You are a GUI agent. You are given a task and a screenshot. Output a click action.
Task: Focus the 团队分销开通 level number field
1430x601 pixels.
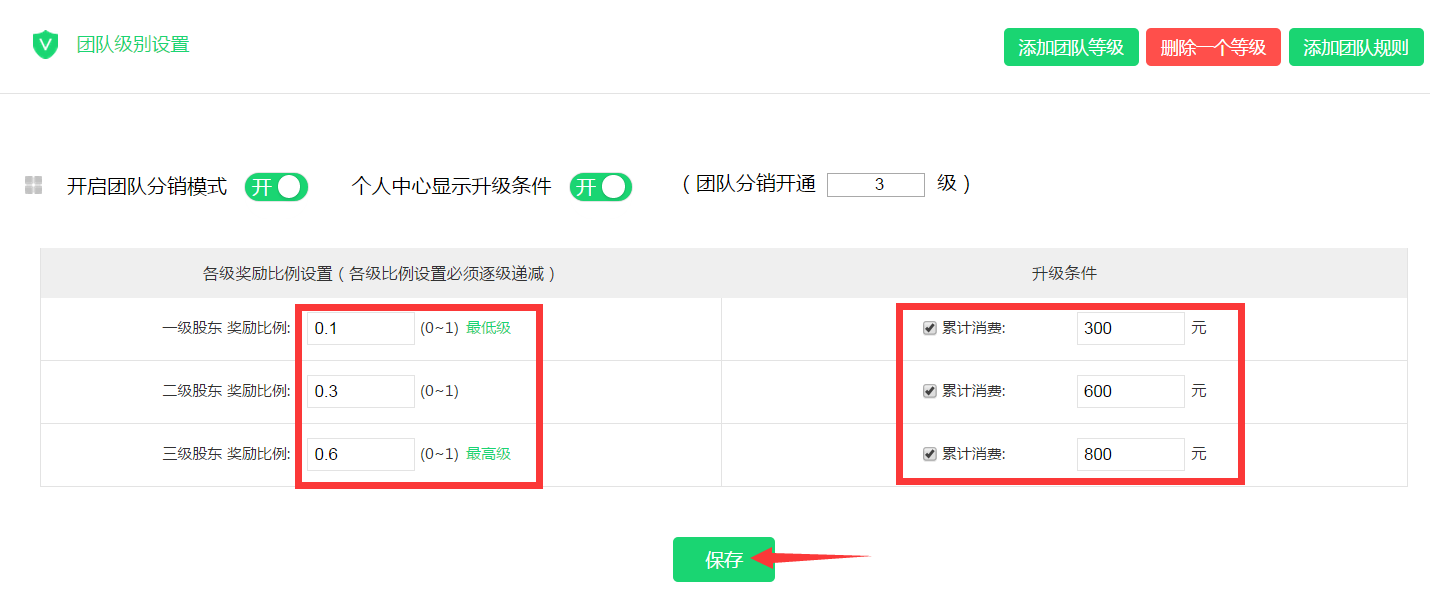(876, 184)
